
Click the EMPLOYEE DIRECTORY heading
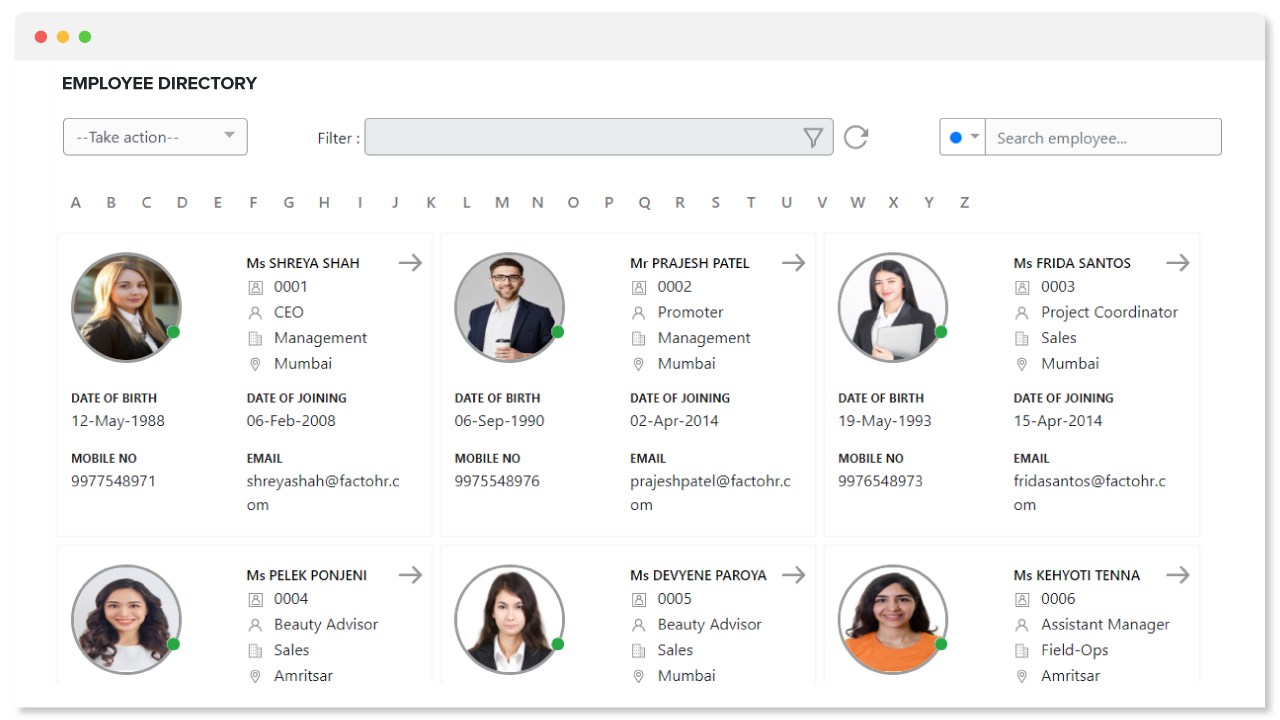160,84
